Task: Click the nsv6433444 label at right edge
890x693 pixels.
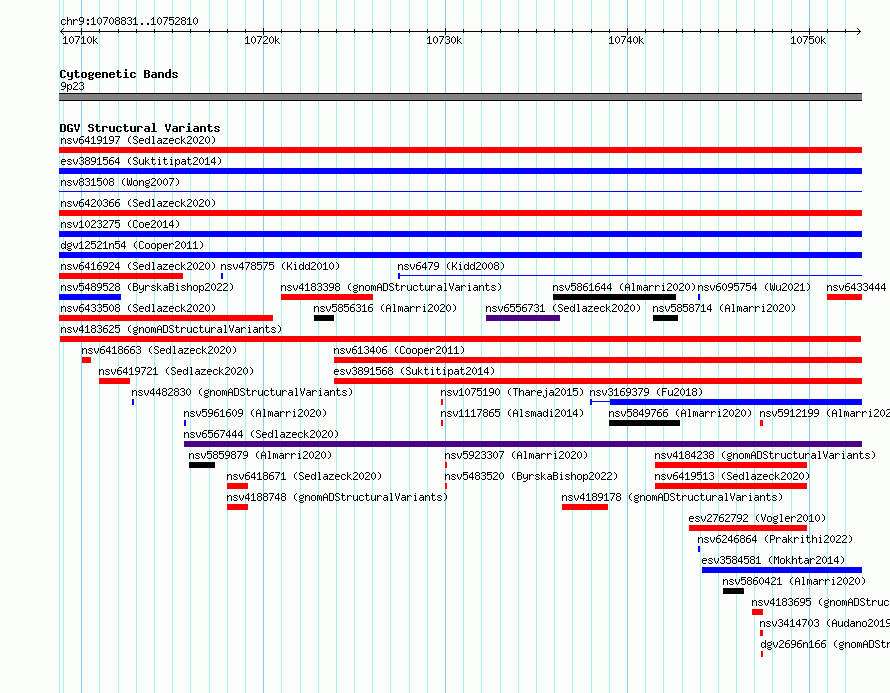Action: click(856, 287)
